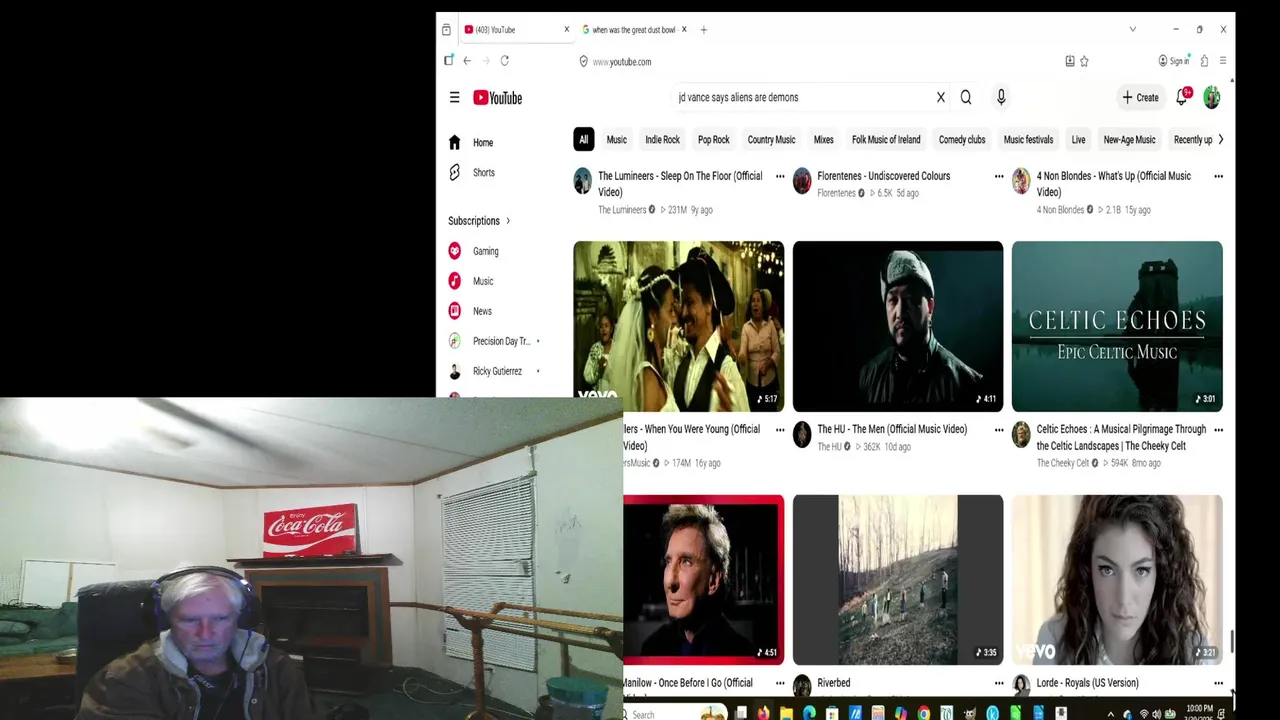Open Microsoft Store from the taskbar
1280x720 pixels.
tap(832, 713)
